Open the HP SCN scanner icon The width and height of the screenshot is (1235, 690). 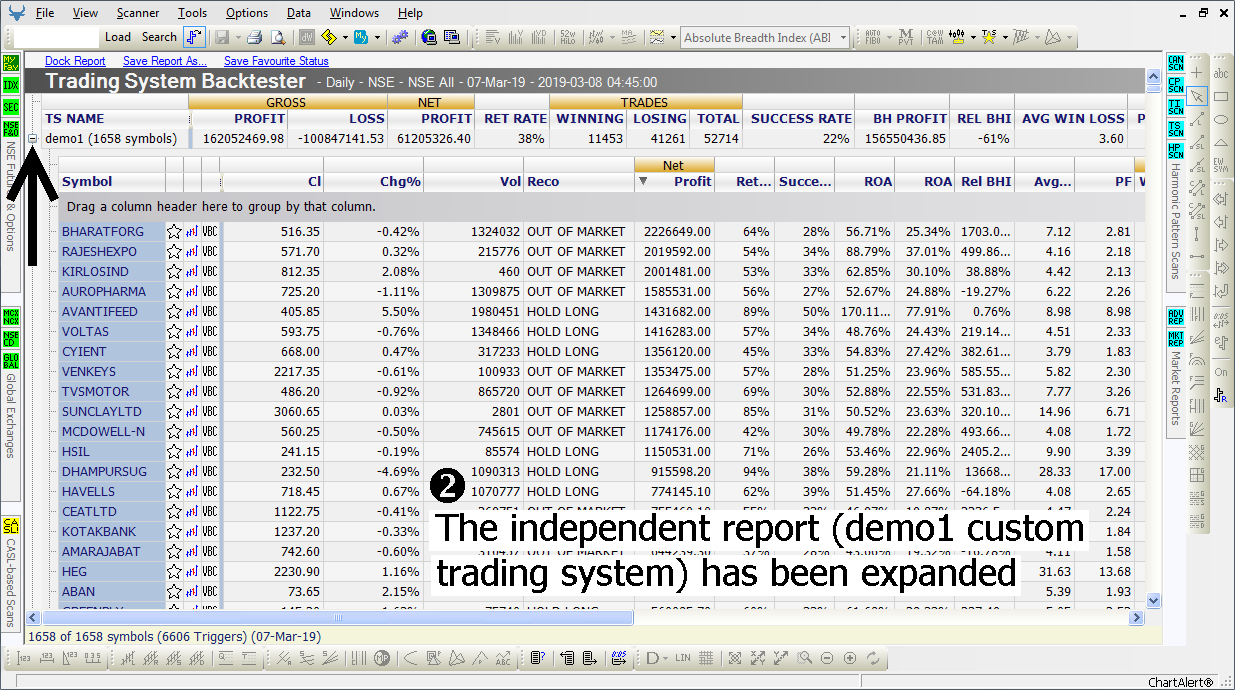(1176, 151)
